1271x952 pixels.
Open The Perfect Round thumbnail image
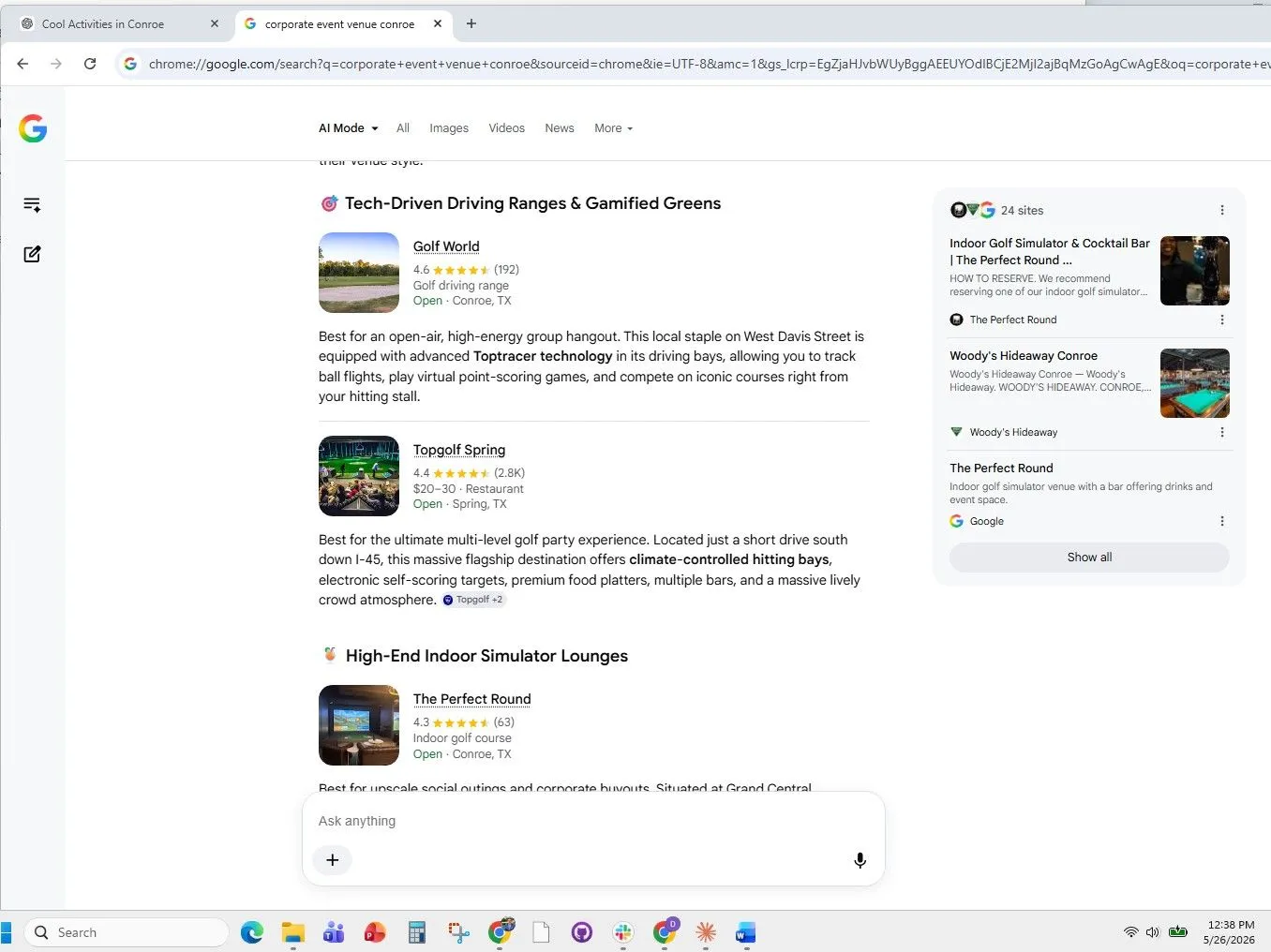pyautogui.click(x=359, y=725)
